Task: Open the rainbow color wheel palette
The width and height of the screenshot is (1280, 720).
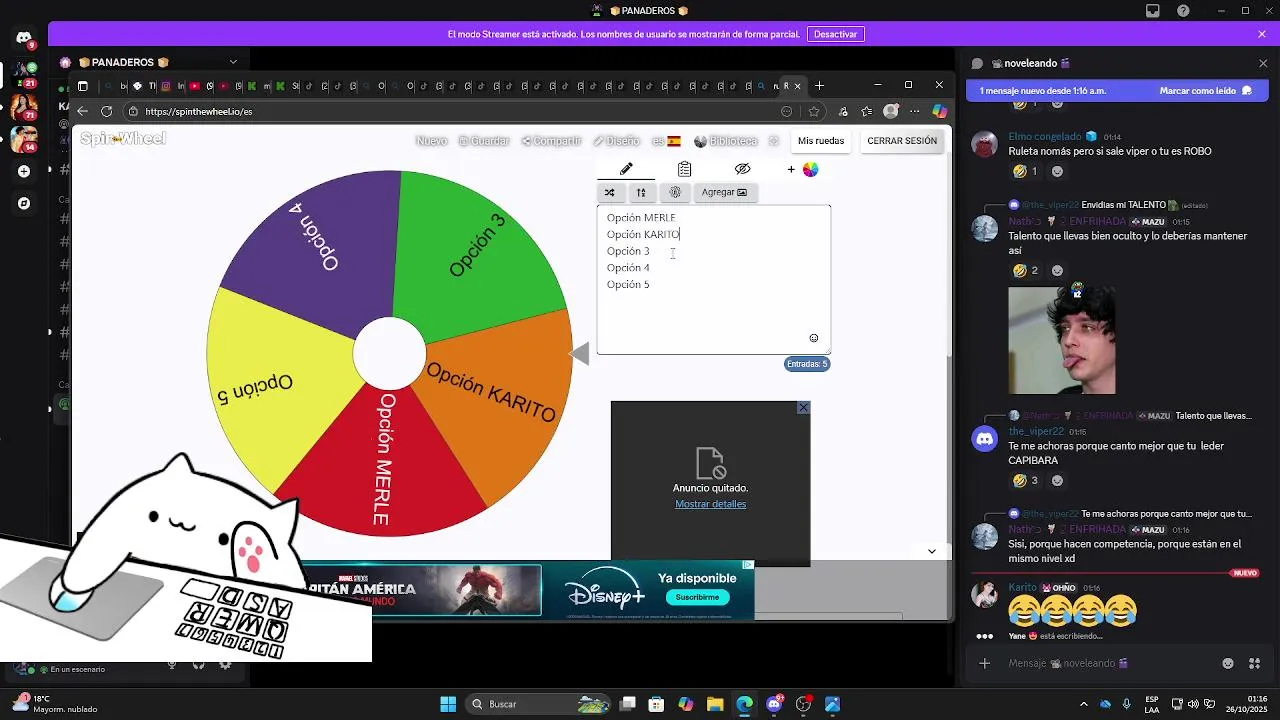Action: click(811, 169)
